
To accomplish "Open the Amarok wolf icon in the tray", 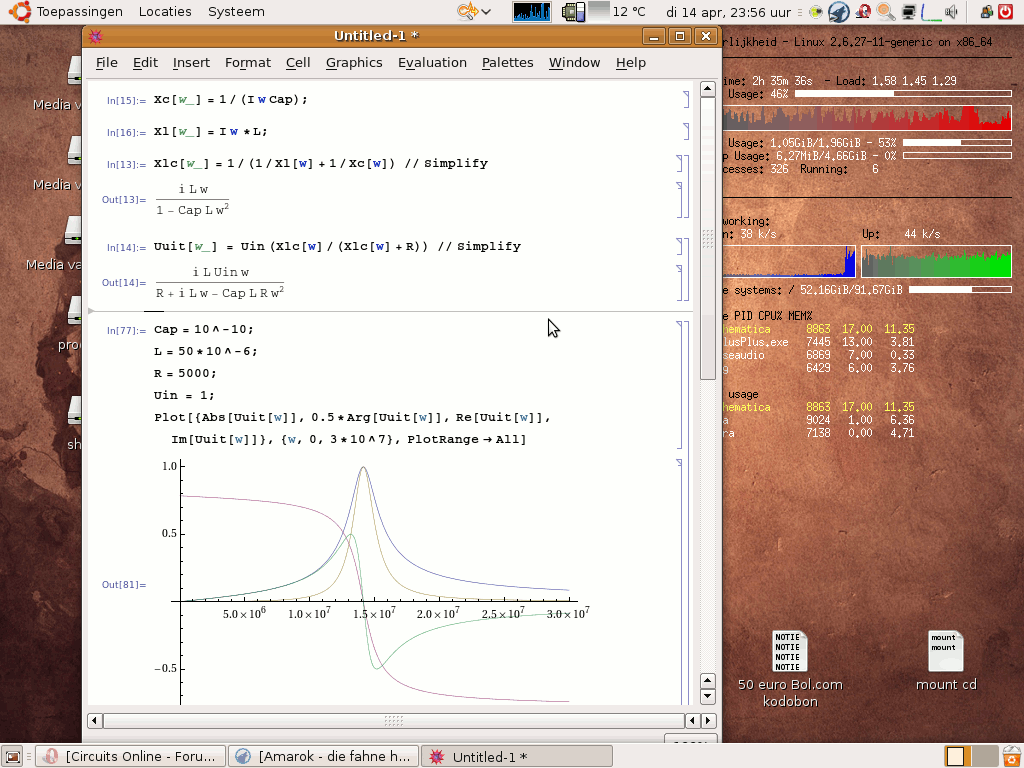I will 840,12.
